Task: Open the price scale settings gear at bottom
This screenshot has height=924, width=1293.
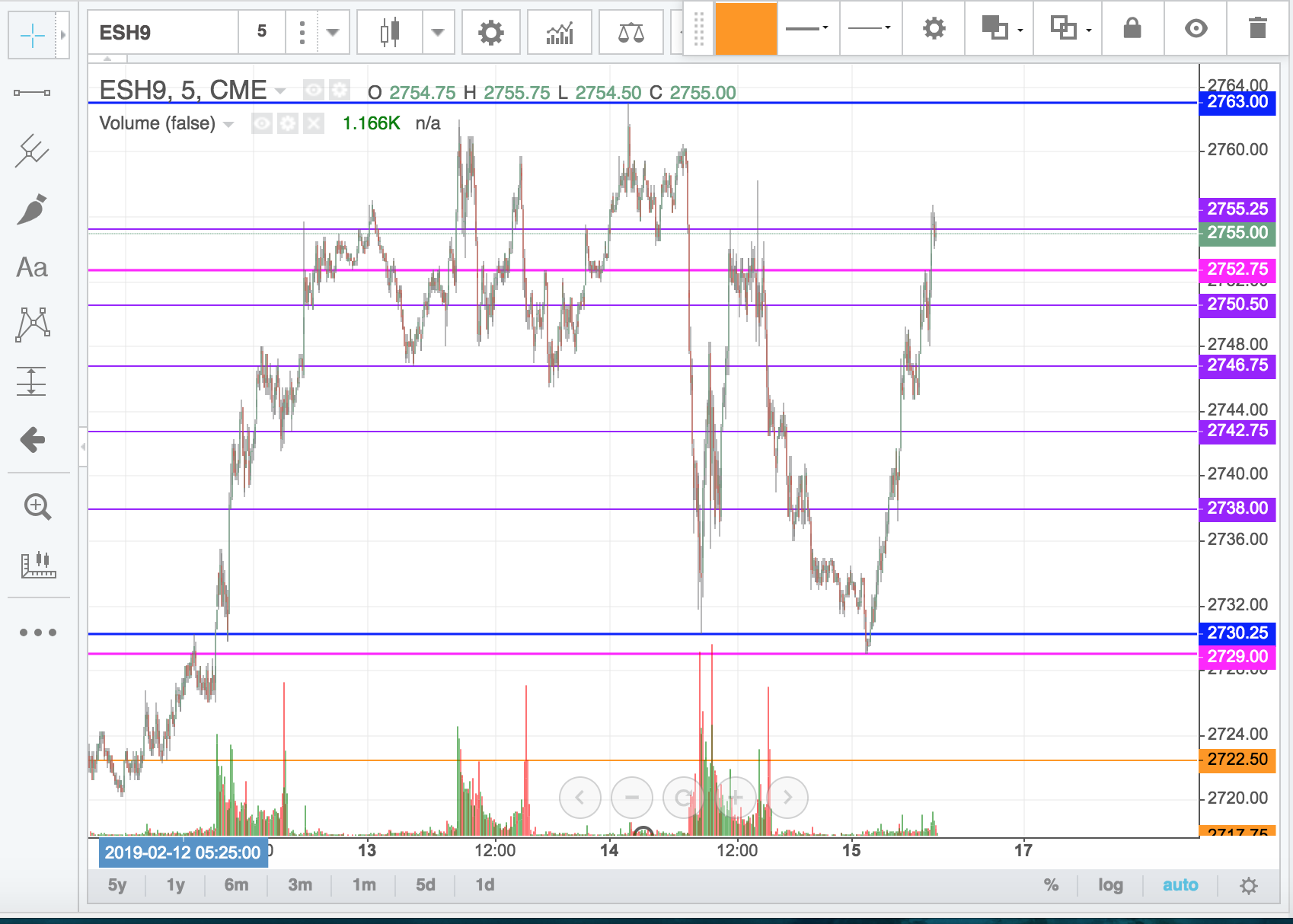Action: 1249,886
